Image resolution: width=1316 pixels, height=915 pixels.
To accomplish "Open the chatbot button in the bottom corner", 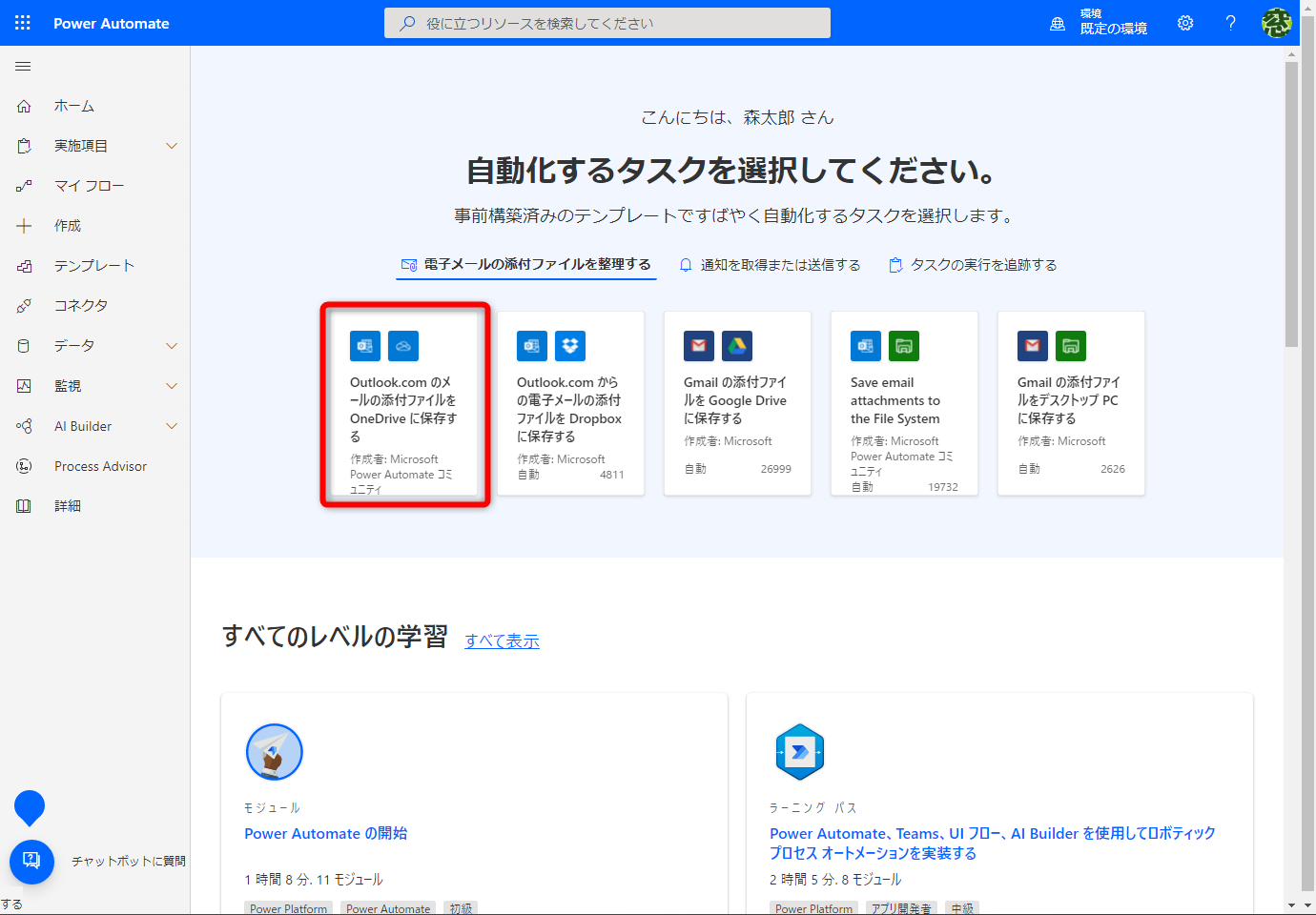I will click(x=31, y=862).
